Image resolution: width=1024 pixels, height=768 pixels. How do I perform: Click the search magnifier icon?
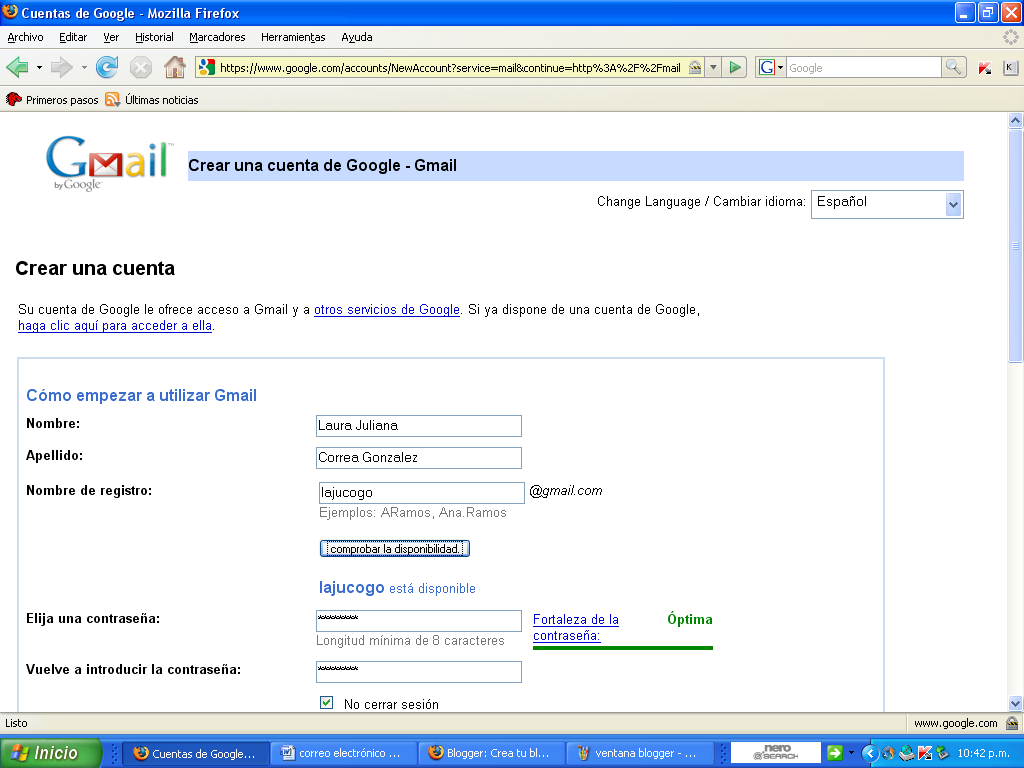[x=955, y=67]
